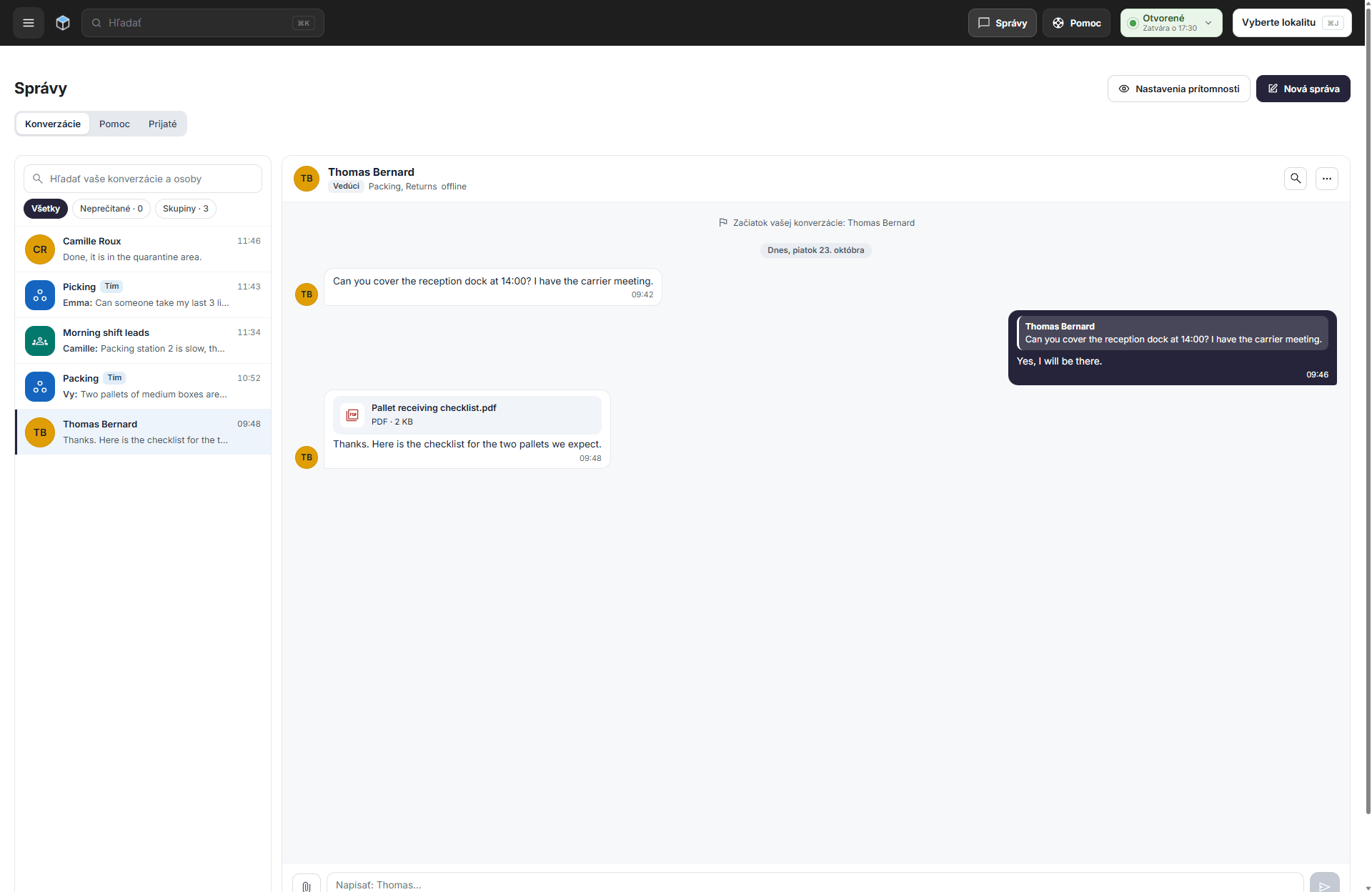Screen dimensions: 1372x892
Task: Open Vyberte lokalitu location selector
Action: point(1292,23)
